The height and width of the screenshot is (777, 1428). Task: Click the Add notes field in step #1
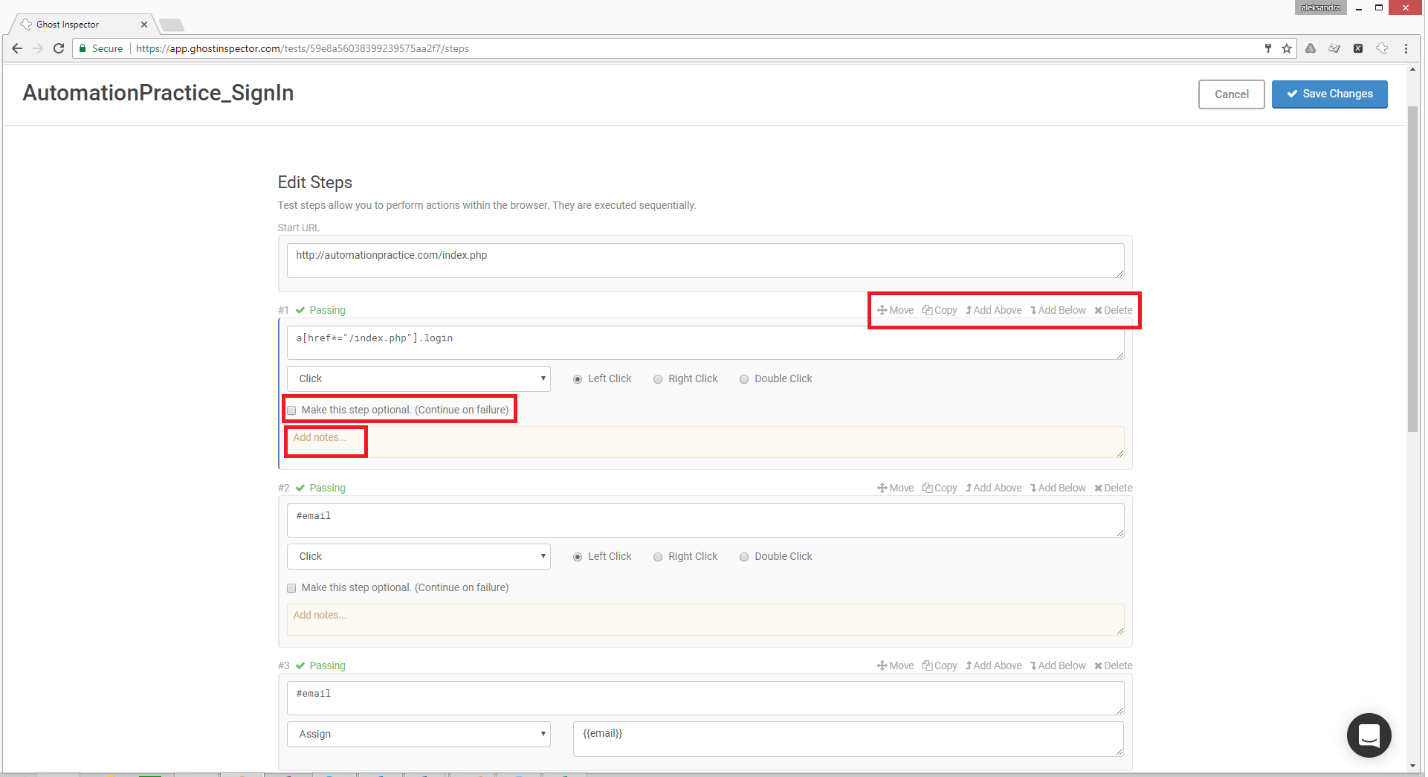click(x=705, y=442)
